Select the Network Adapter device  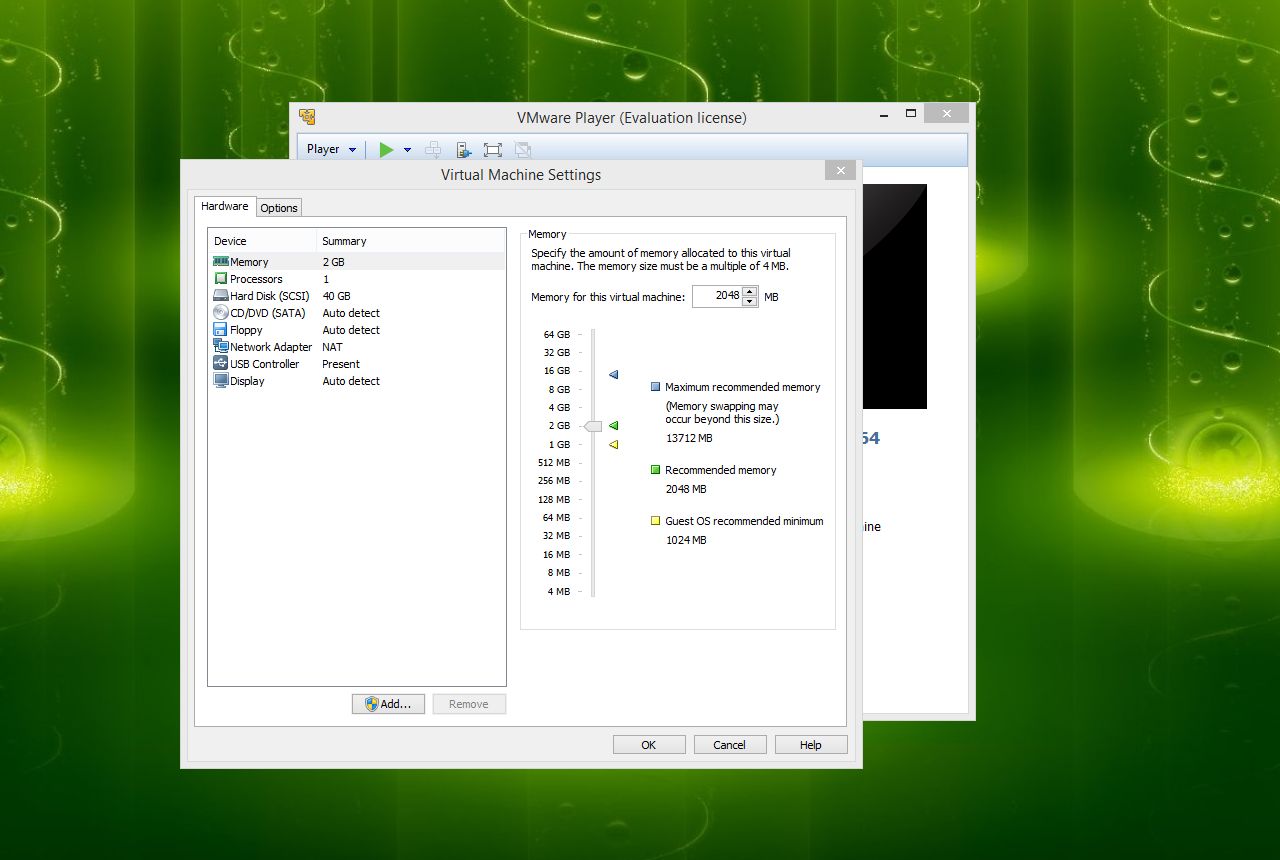[x=271, y=347]
